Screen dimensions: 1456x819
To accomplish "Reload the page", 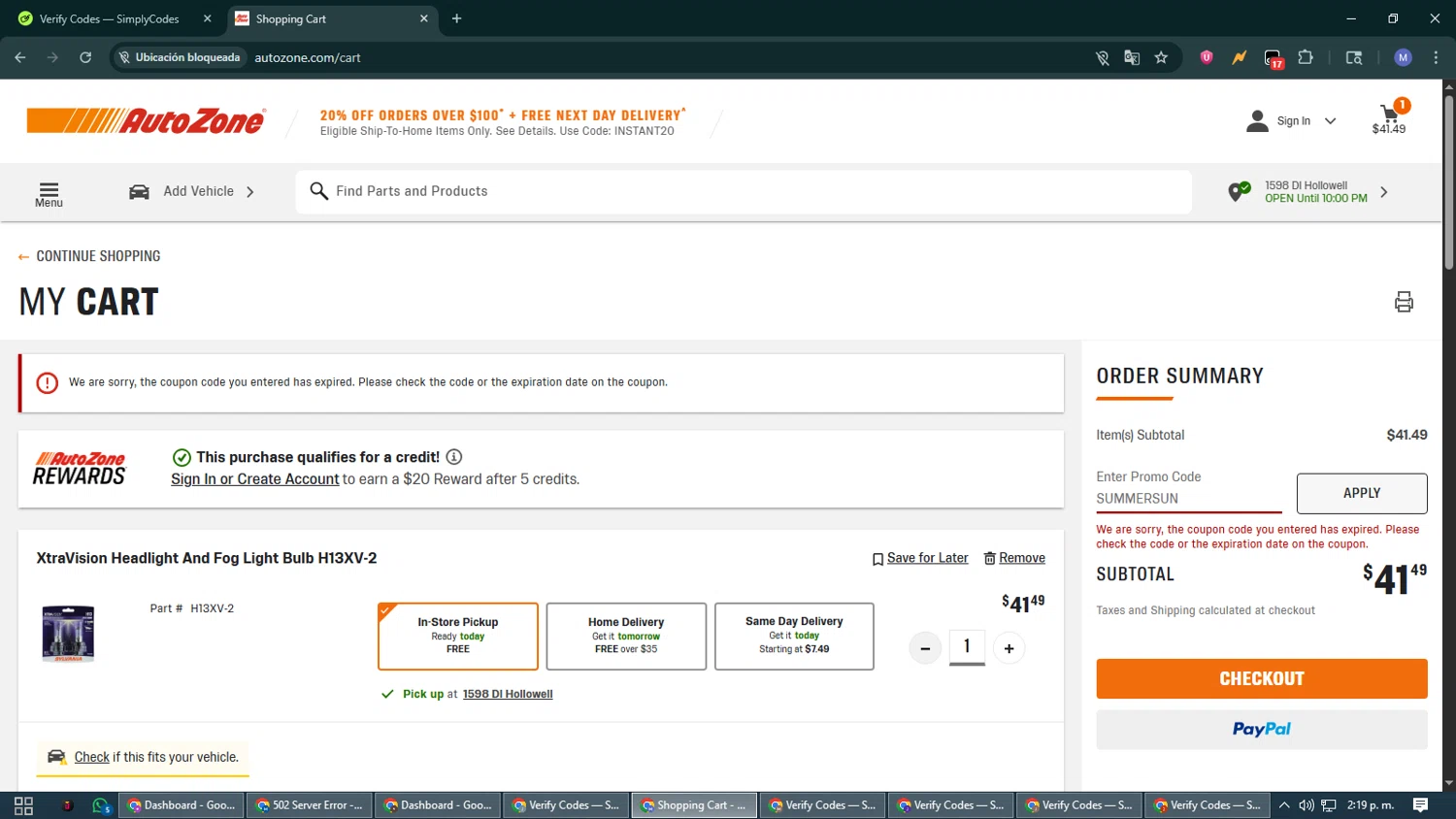I will [85, 58].
